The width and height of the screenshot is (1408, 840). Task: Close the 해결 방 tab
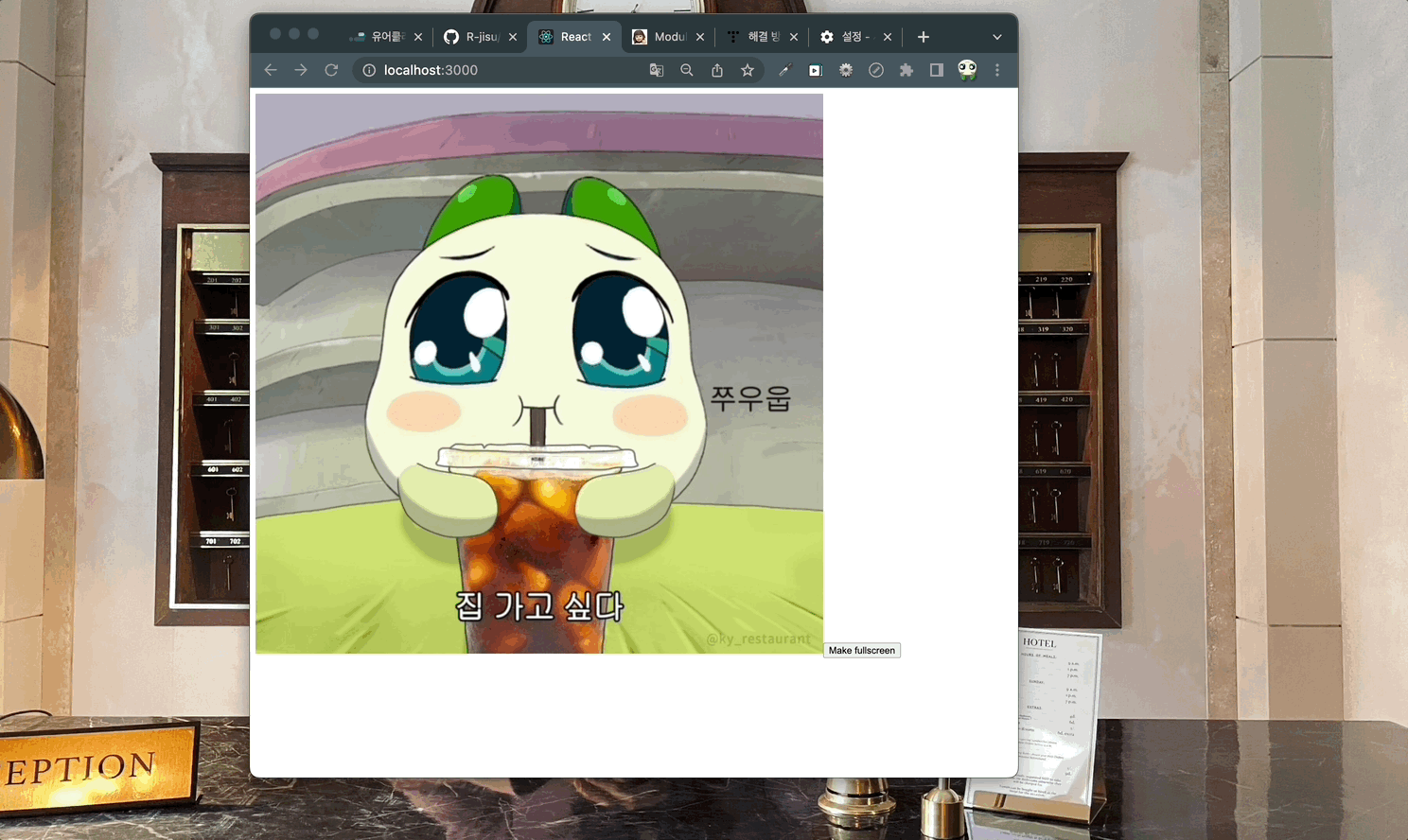794,37
